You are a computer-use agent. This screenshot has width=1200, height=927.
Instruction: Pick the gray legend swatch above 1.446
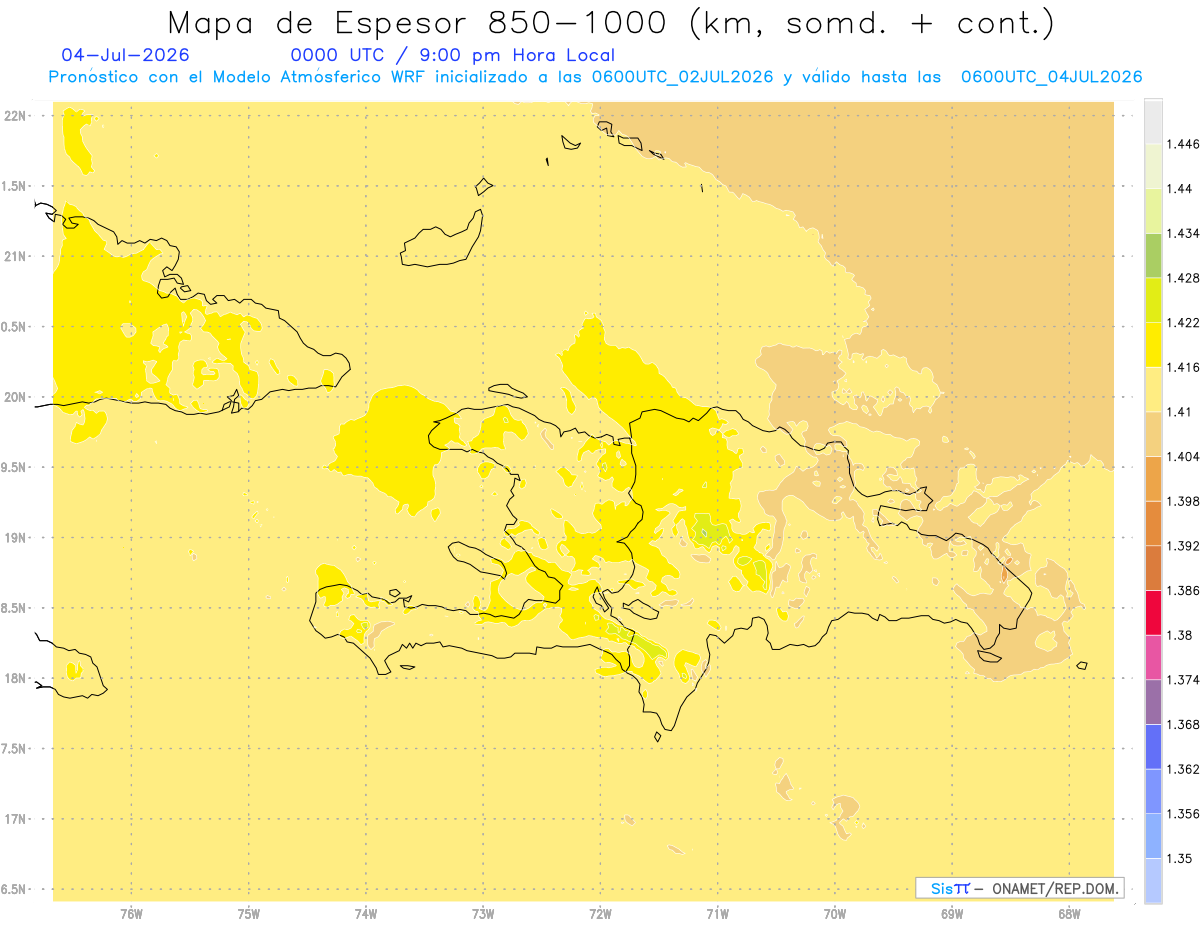click(1153, 121)
